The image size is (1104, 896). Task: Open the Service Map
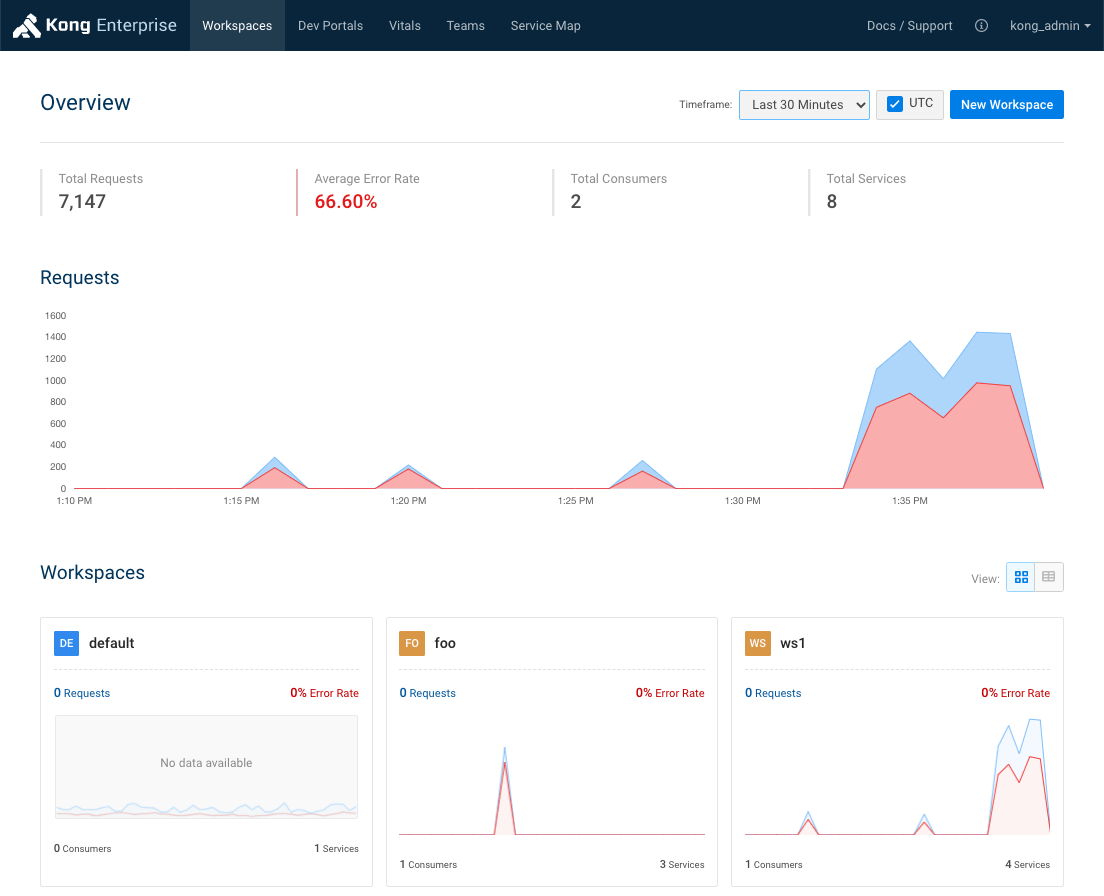click(x=545, y=26)
